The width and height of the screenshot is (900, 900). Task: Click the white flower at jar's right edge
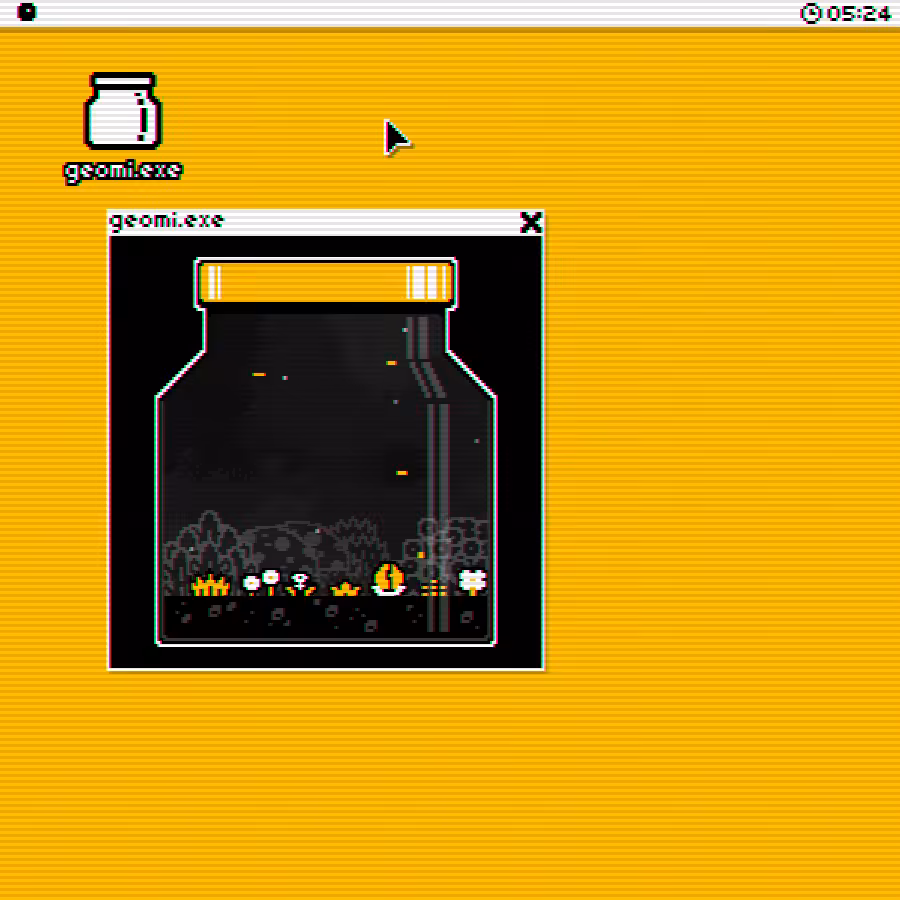pos(473,581)
